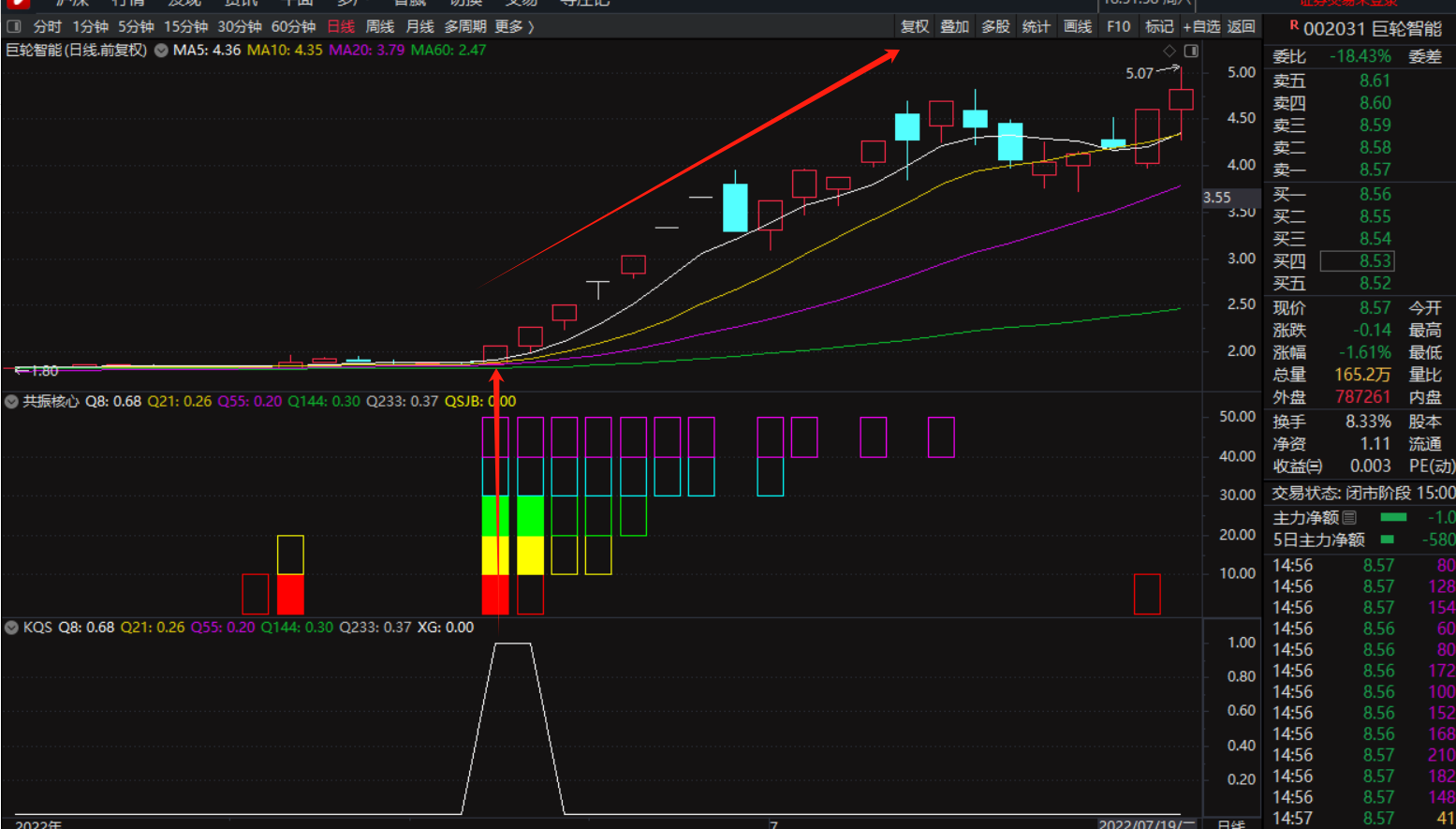Screen dimensions: 1456x829
Task: Open the 画线 drawing tools
Action: pos(1078,26)
